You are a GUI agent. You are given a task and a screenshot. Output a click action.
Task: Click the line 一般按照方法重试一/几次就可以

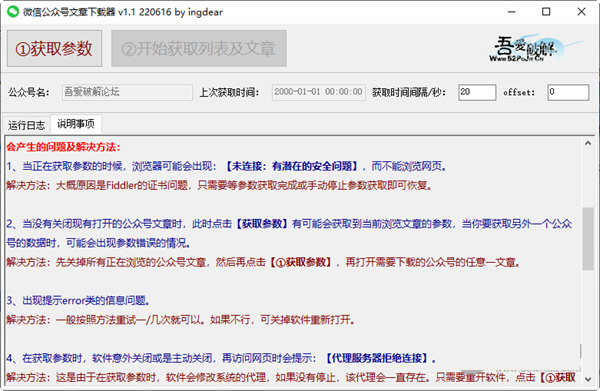(181, 319)
